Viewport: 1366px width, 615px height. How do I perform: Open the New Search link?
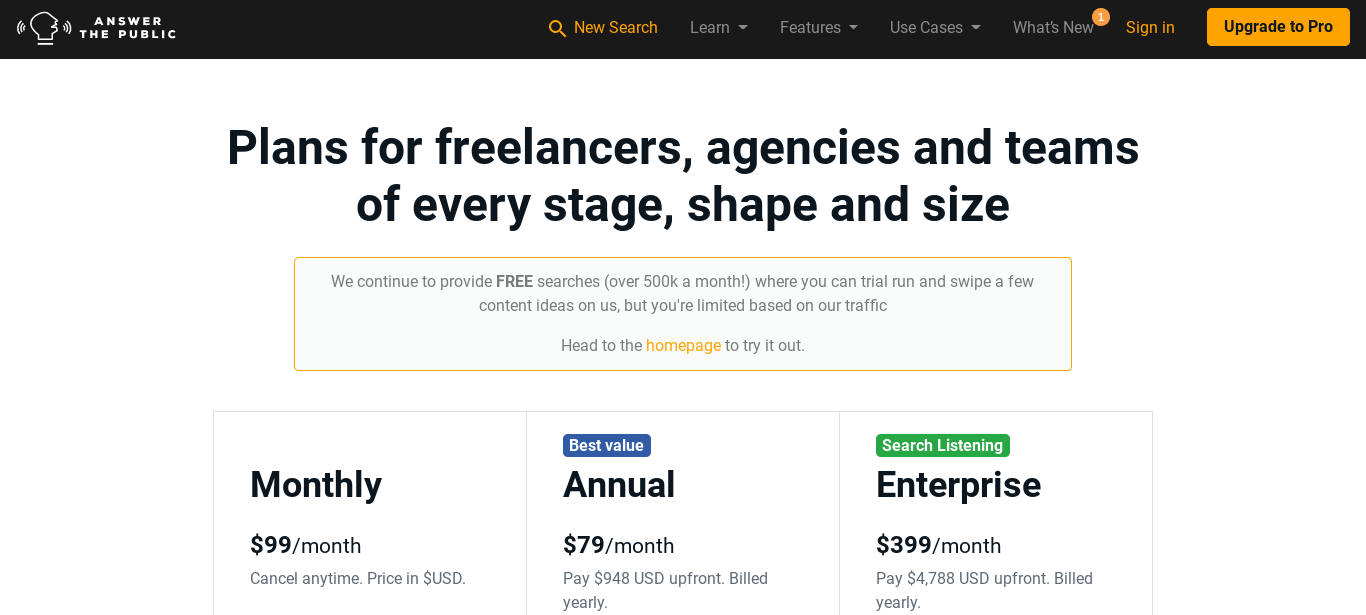point(603,28)
